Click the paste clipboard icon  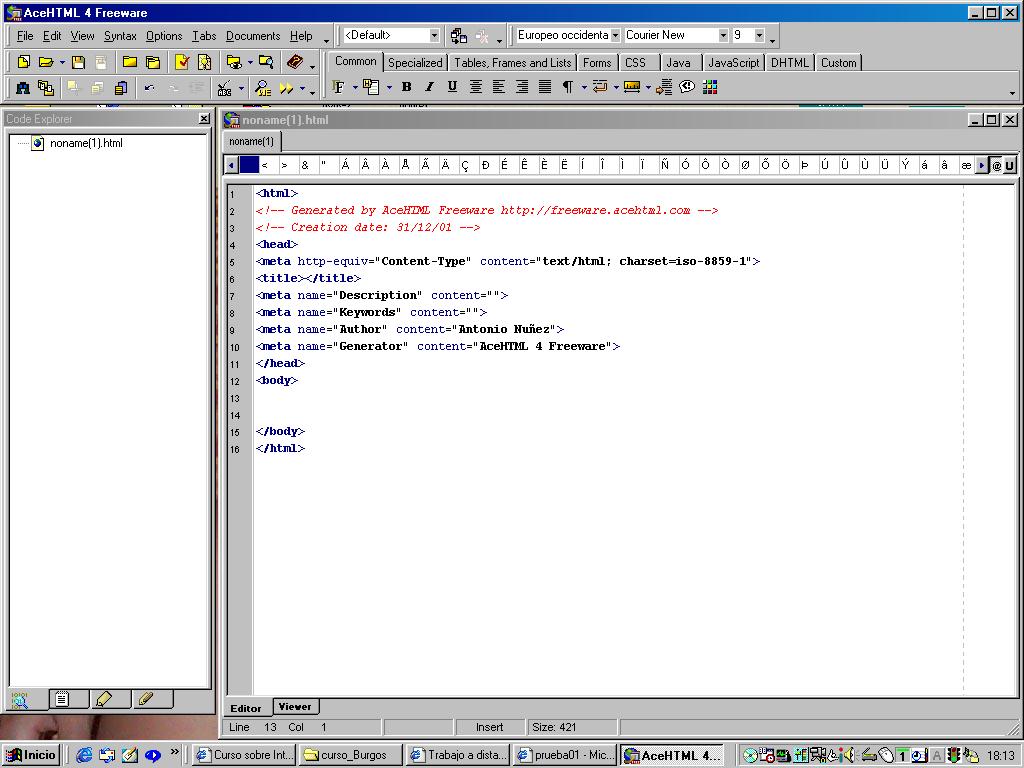[121, 88]
